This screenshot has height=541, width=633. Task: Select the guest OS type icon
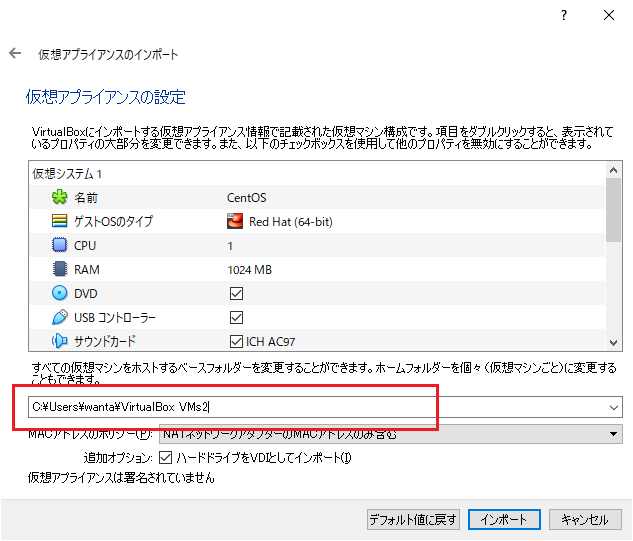pyautogui.click(x=59, y=221)
